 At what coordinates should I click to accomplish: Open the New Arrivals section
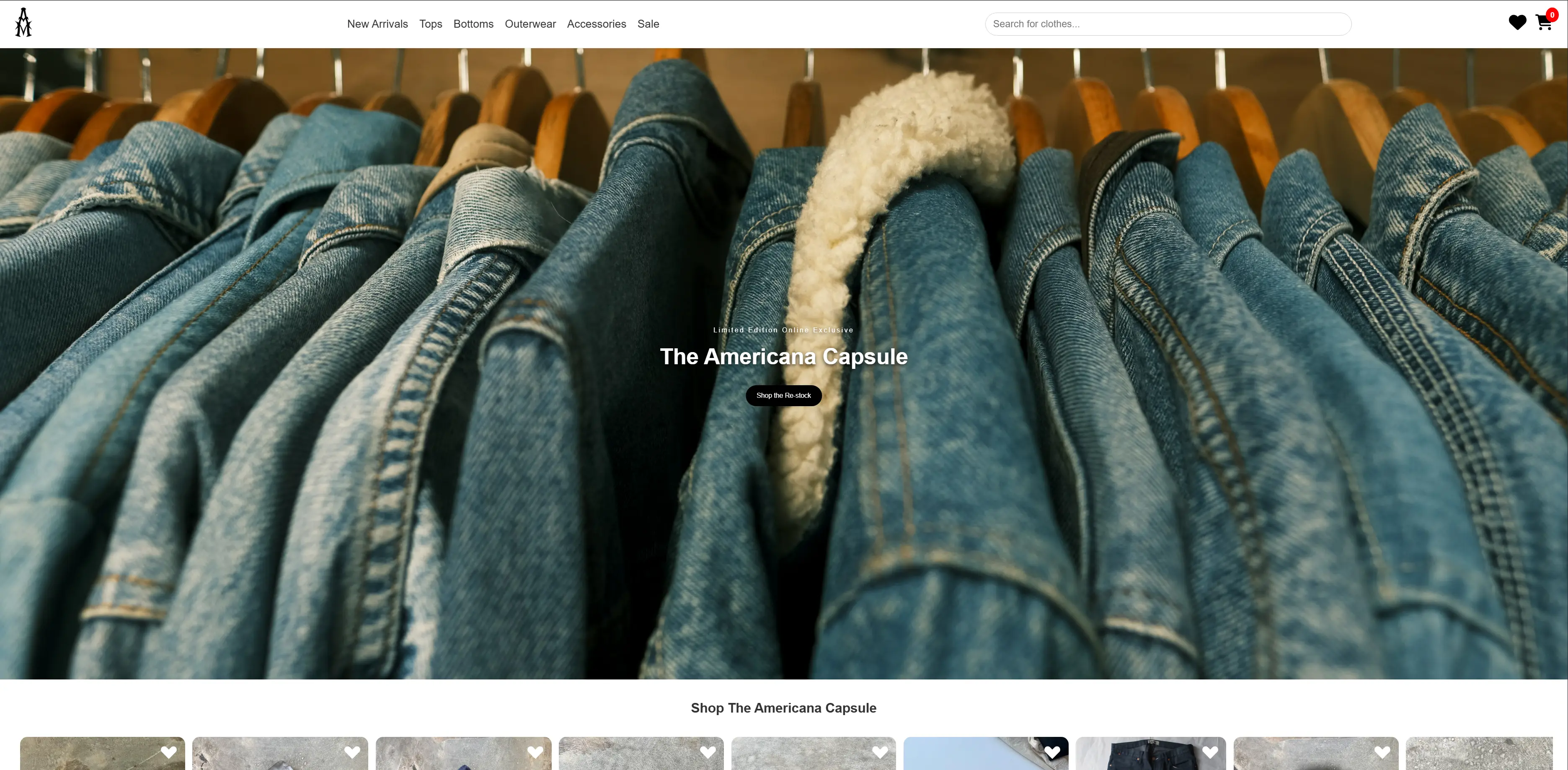pyautogui.click(x=377, y=24)
